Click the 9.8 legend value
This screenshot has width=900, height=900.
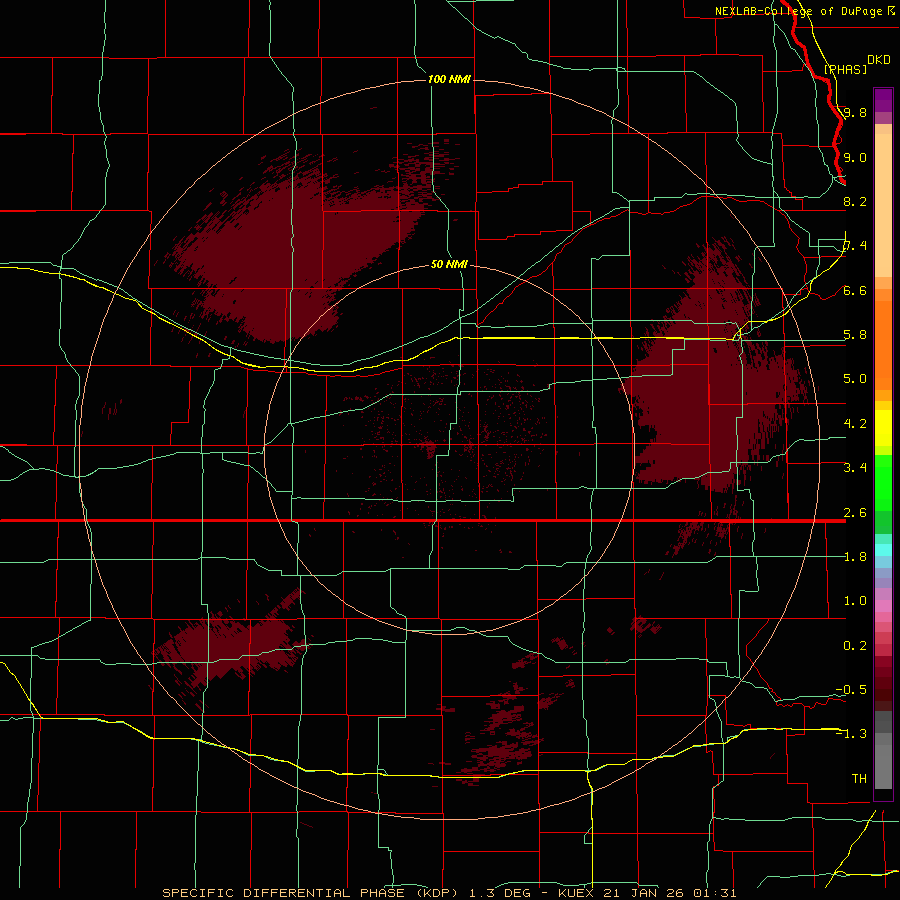click(855, 112)
